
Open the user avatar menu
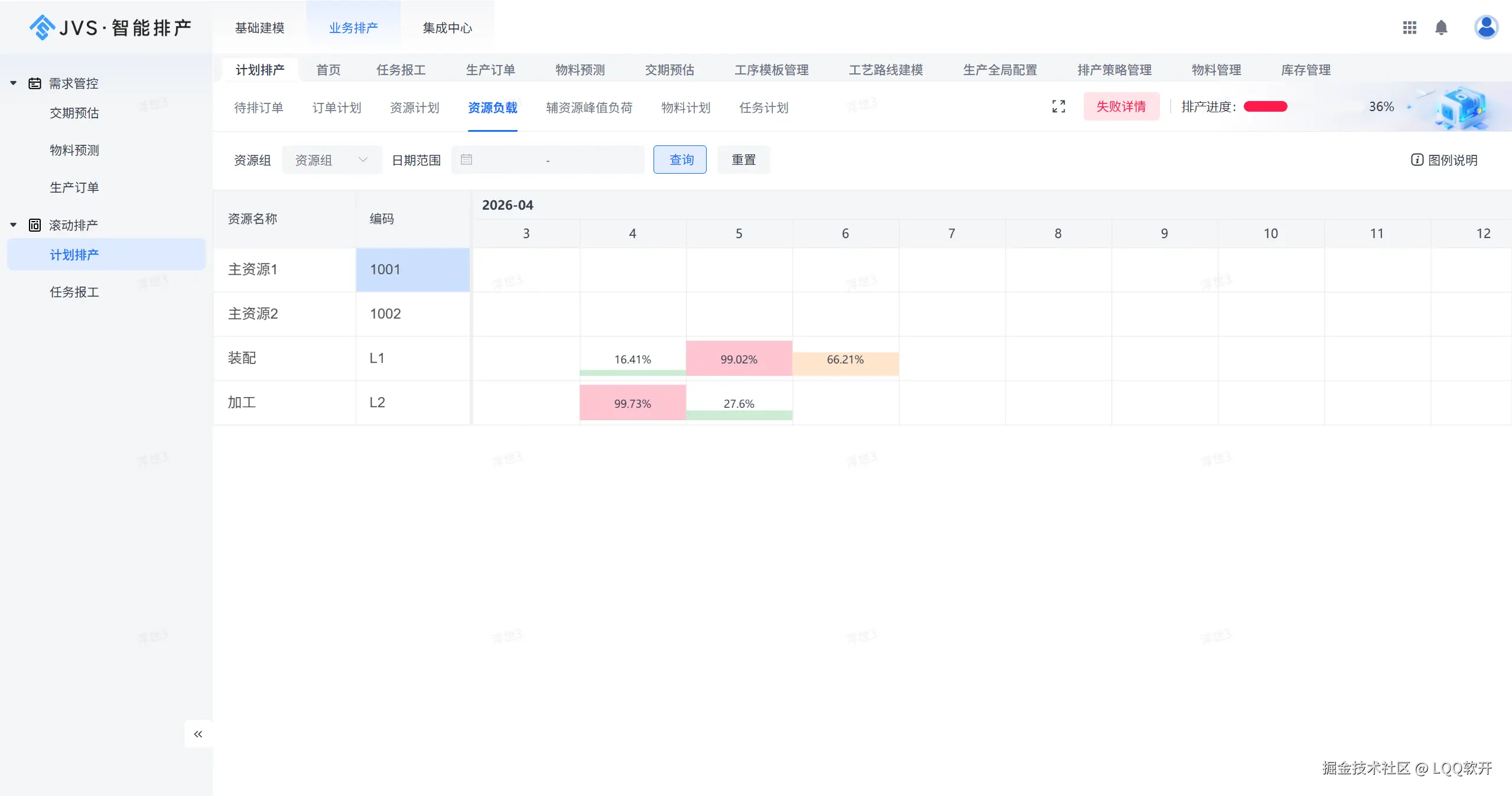1485,27
